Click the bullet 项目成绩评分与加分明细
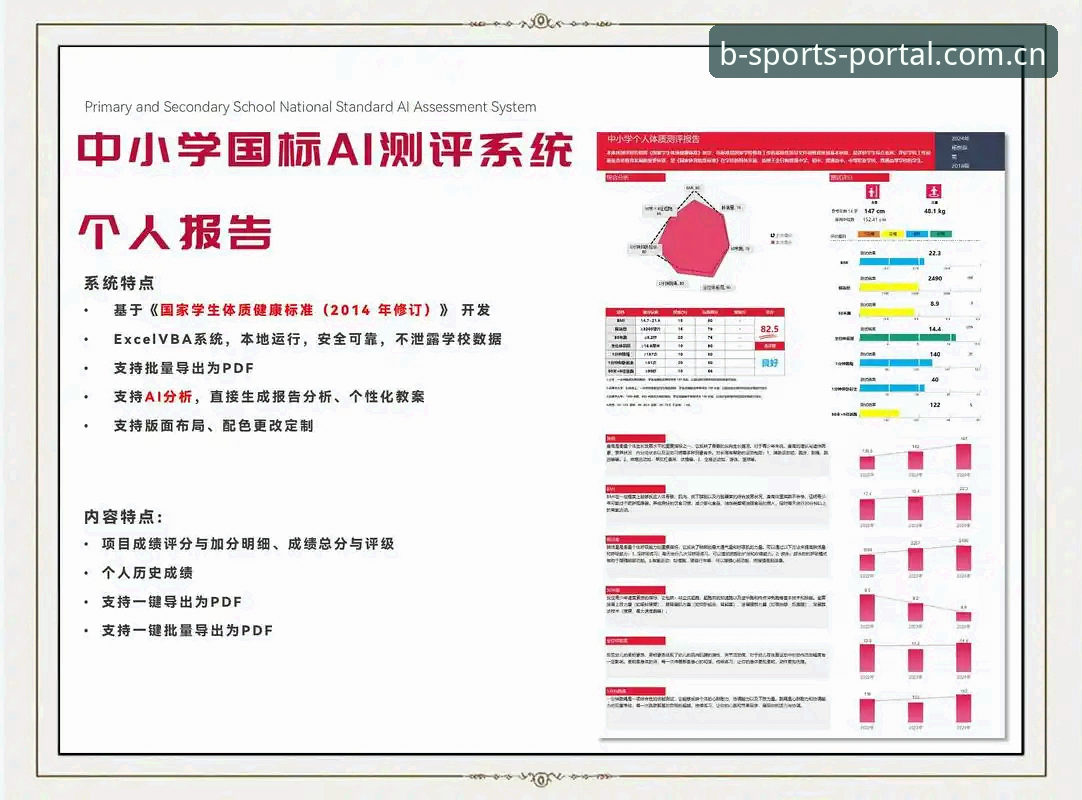This screenshot has width=1082, height=800. (248, 544)
